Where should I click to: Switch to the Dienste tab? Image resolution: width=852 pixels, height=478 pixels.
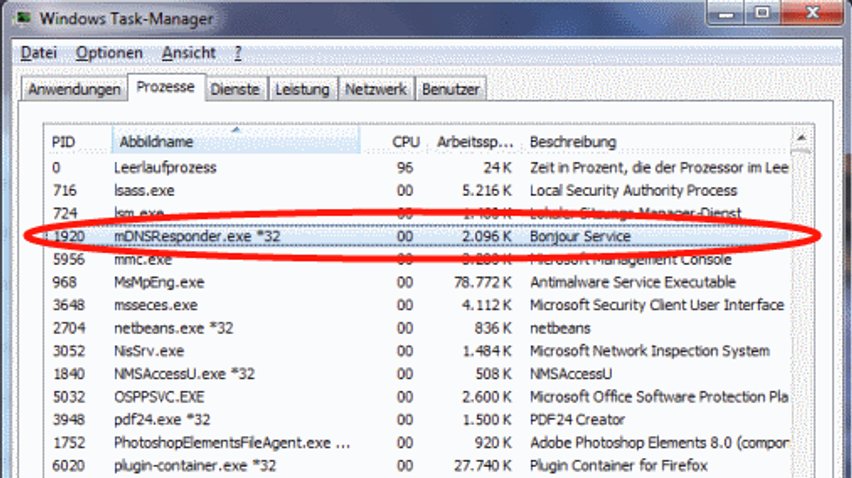tap(235, 89)
